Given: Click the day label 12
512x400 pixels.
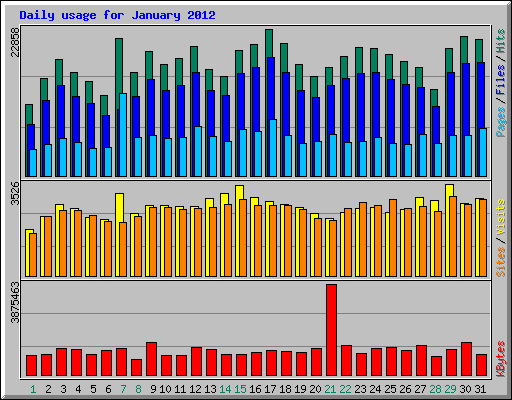Looking at the screenshot, I should [x=195, y=389].
